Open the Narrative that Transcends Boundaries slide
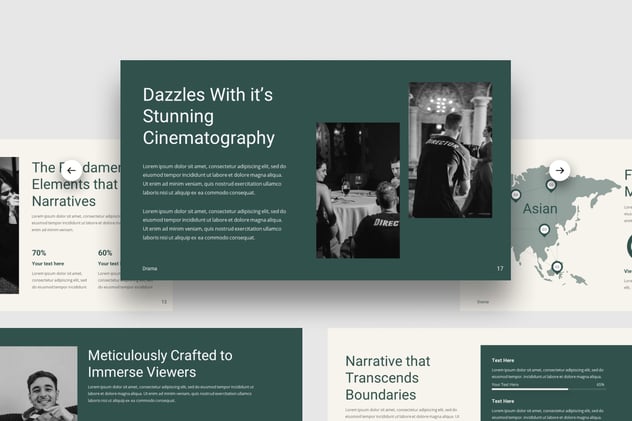The image size is (632, 421). [480, 375]
